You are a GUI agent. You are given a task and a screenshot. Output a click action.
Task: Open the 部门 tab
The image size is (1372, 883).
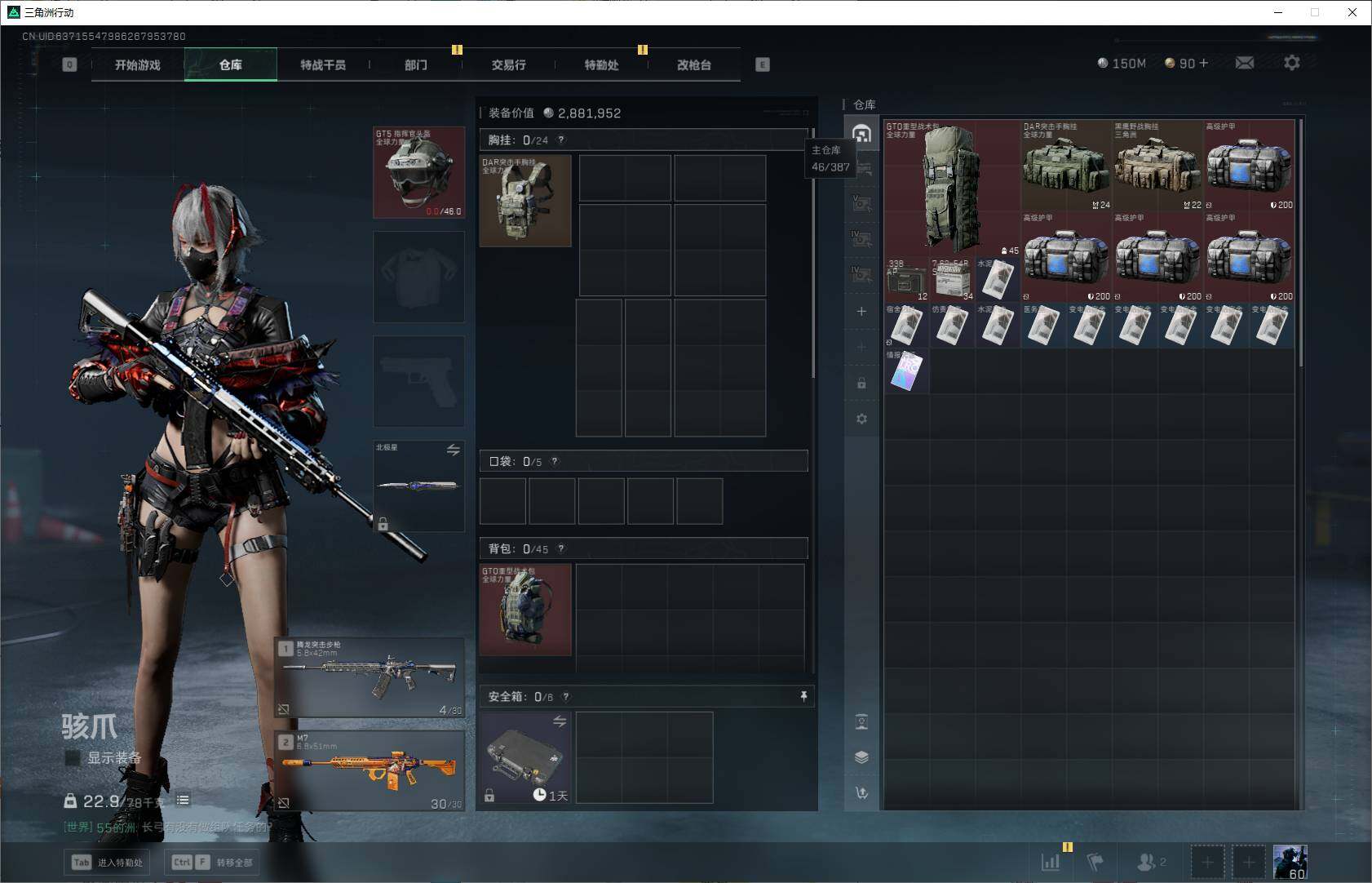[x=416, y=64]
